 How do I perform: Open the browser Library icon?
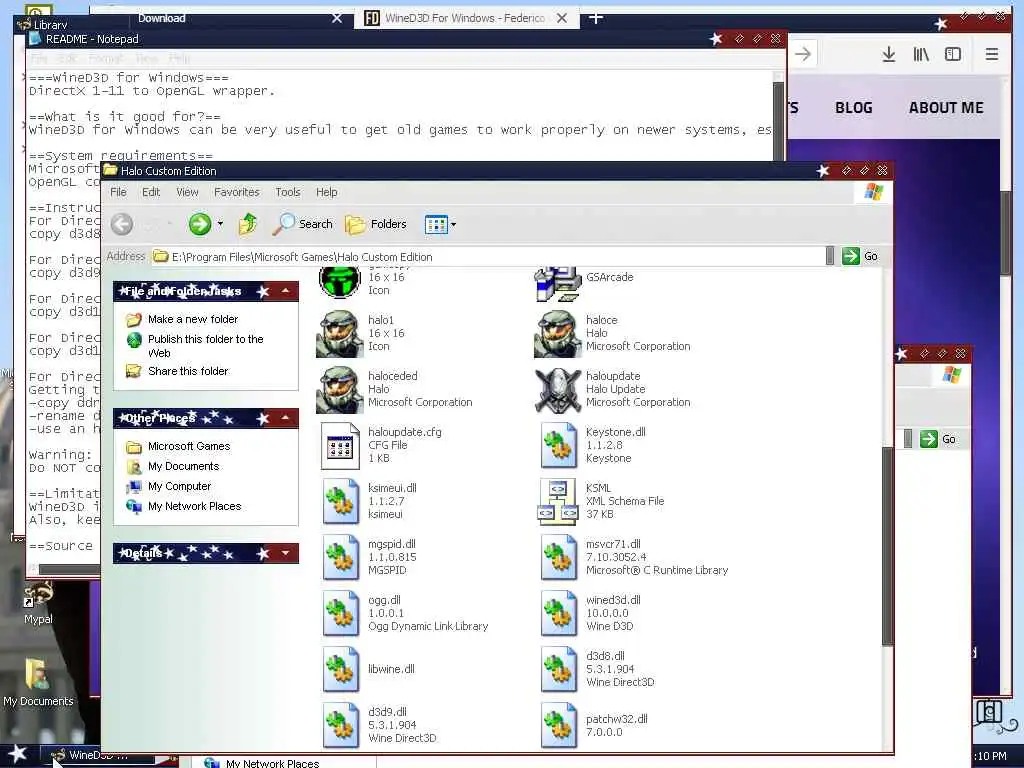coord(921,54)
